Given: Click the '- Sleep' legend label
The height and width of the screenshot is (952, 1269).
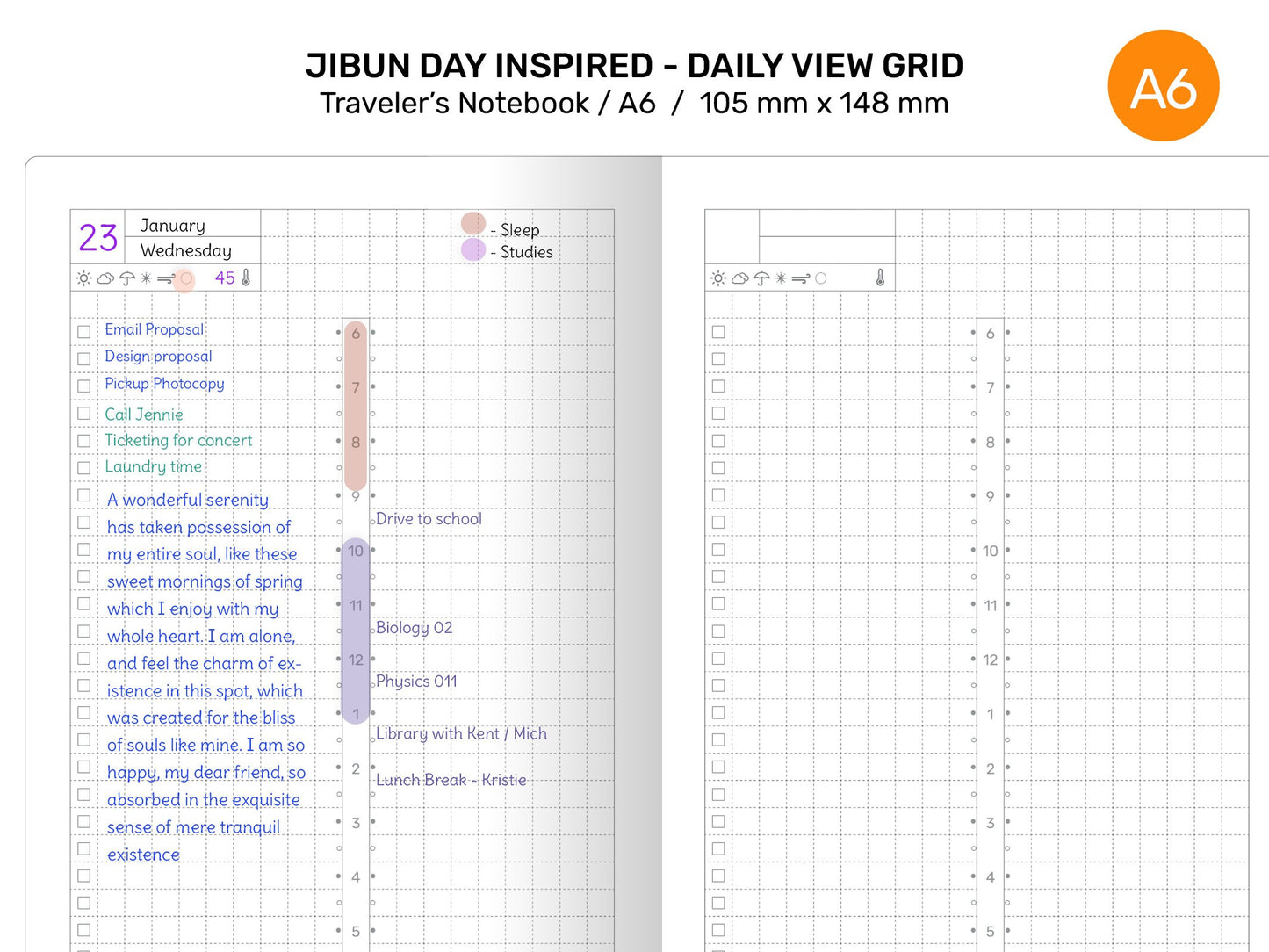Looking at the screenshot, I should point(515,230).
